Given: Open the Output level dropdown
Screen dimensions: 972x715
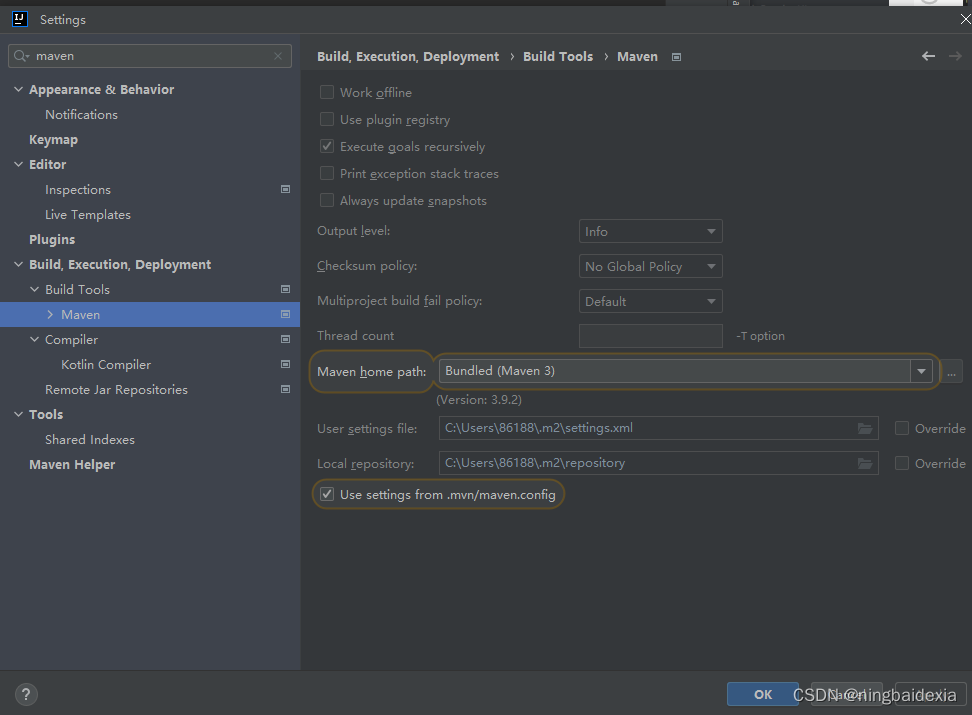Looking at the screenshot, I should click(x=650, y=231).
